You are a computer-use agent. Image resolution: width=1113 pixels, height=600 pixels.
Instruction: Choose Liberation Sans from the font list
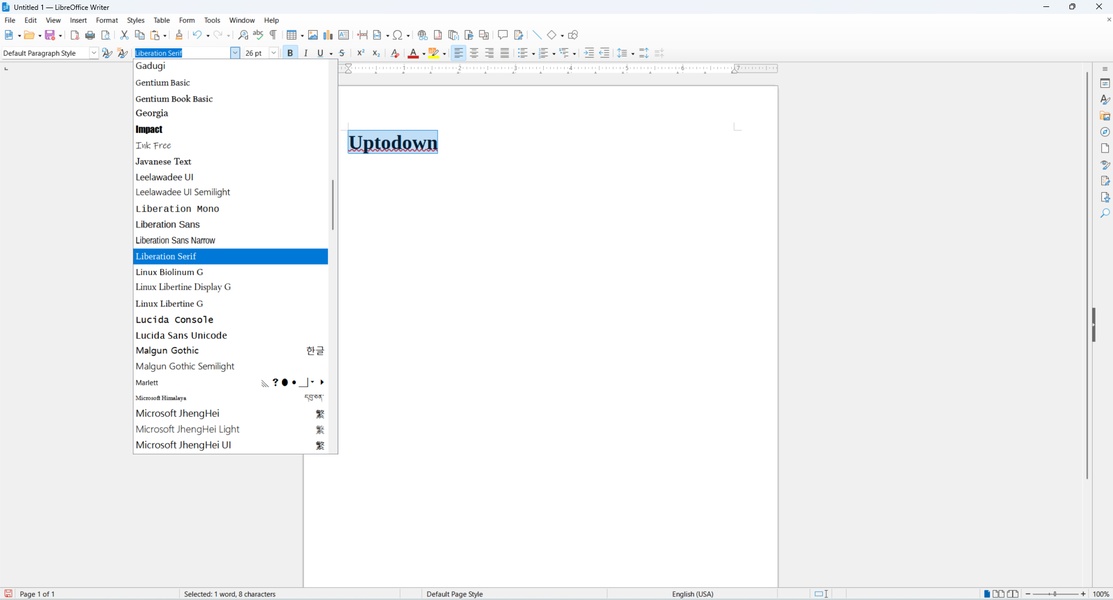pos(230,224)
